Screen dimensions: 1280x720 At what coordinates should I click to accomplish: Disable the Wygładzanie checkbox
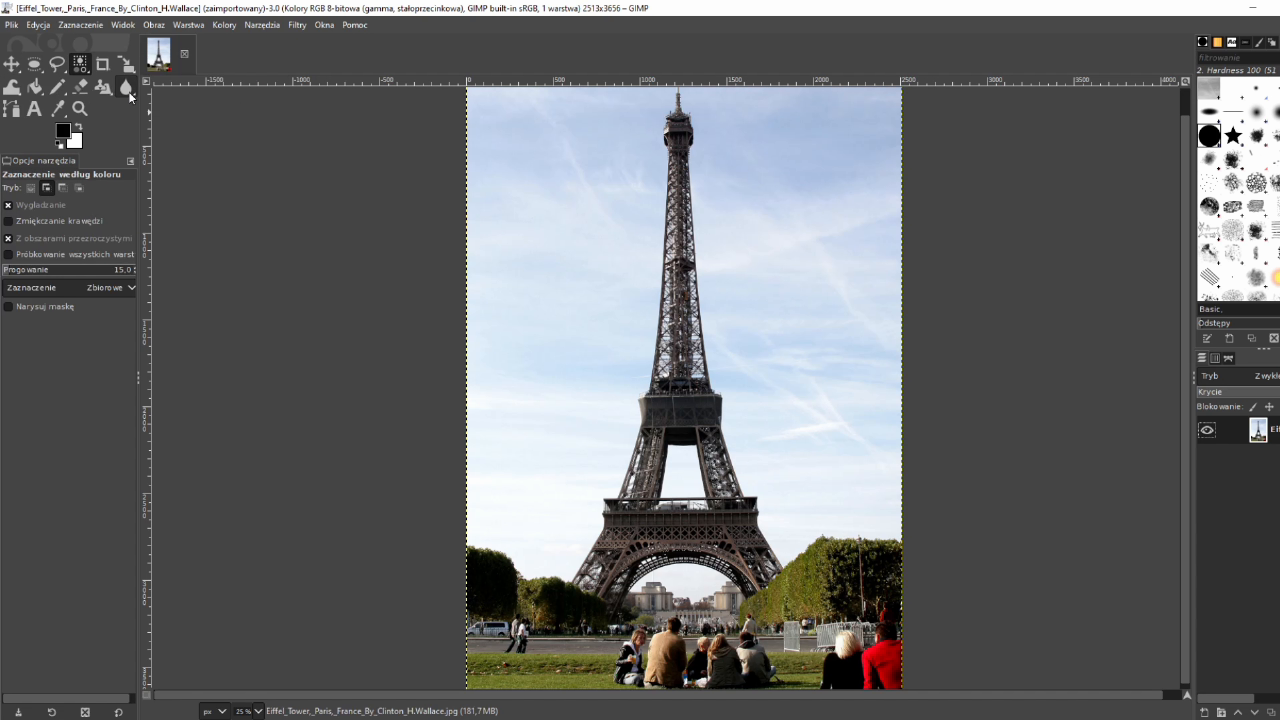8,205
